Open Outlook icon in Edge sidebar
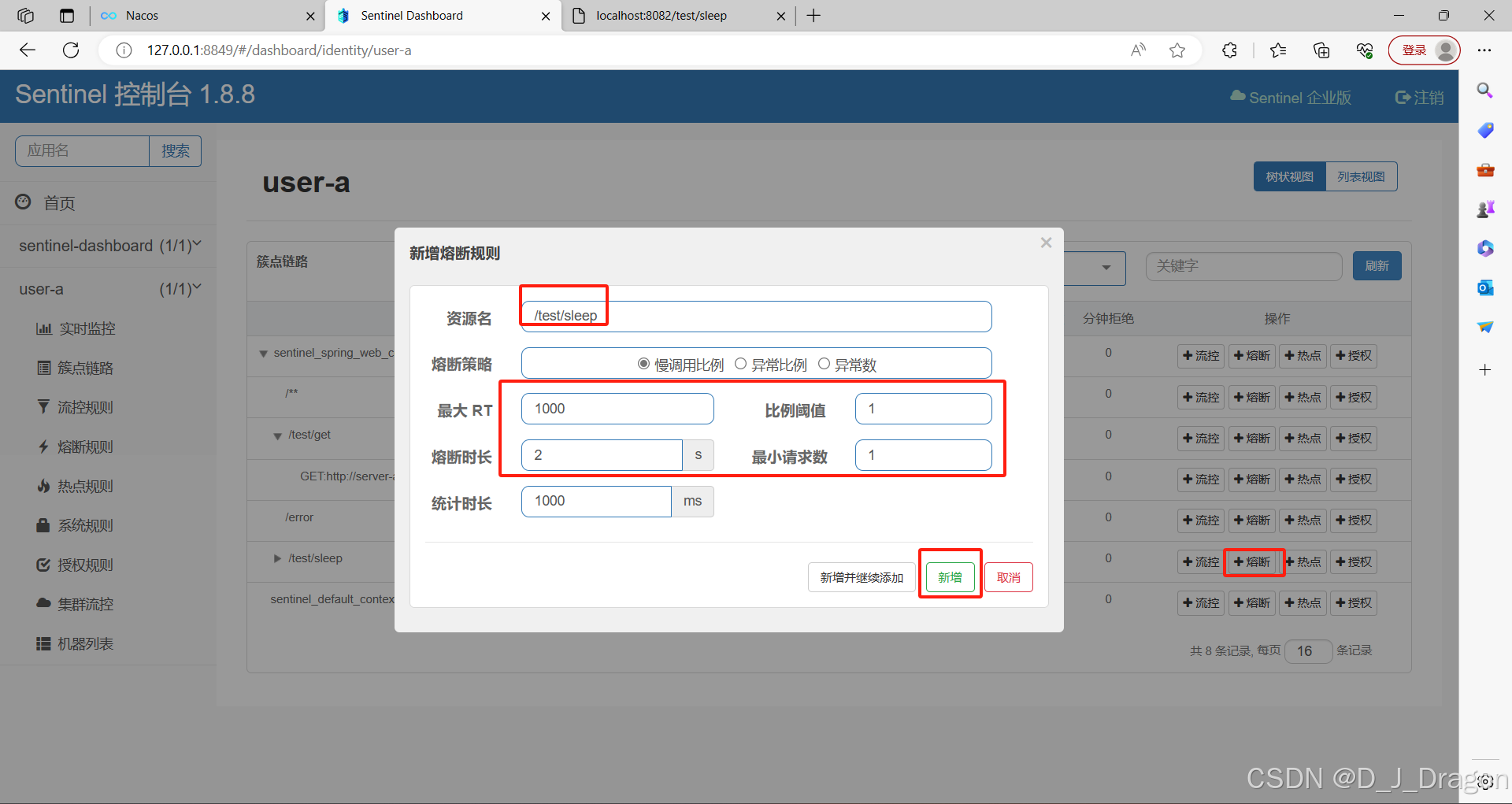This screenshot has width=1512, height=804. click(1484, 287)
